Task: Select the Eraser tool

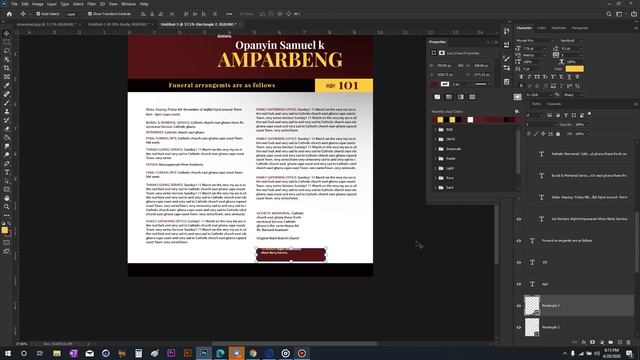Action: click(x=7, y=129)
